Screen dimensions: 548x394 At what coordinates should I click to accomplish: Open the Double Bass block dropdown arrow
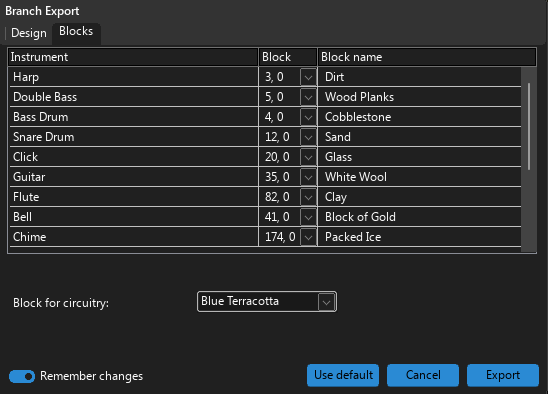308,97
